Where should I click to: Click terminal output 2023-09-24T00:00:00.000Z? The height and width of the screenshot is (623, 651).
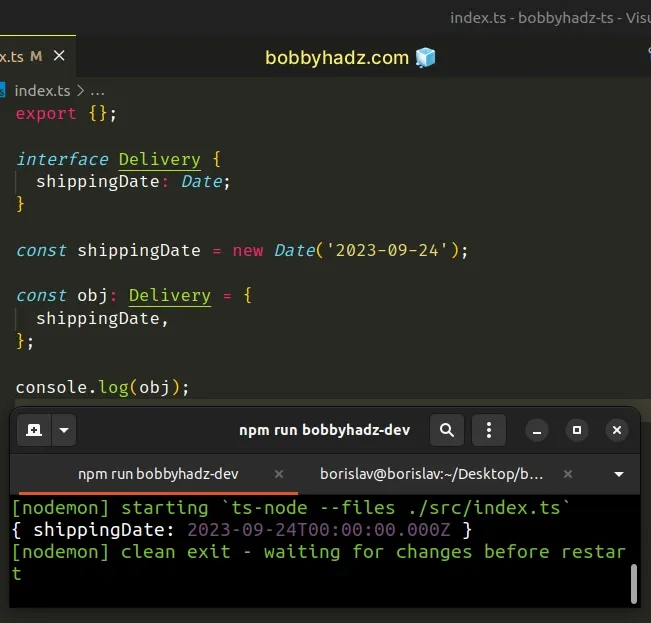click(319, 530)
